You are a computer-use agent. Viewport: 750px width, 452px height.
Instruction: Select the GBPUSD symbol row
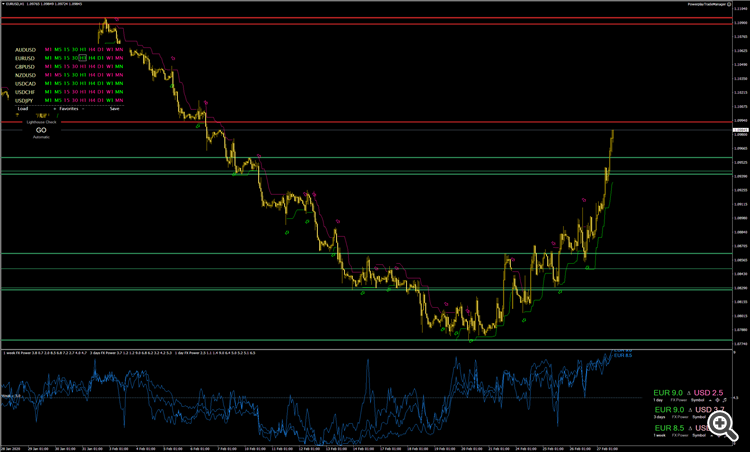pyautogui.click(x=25, y=66)
